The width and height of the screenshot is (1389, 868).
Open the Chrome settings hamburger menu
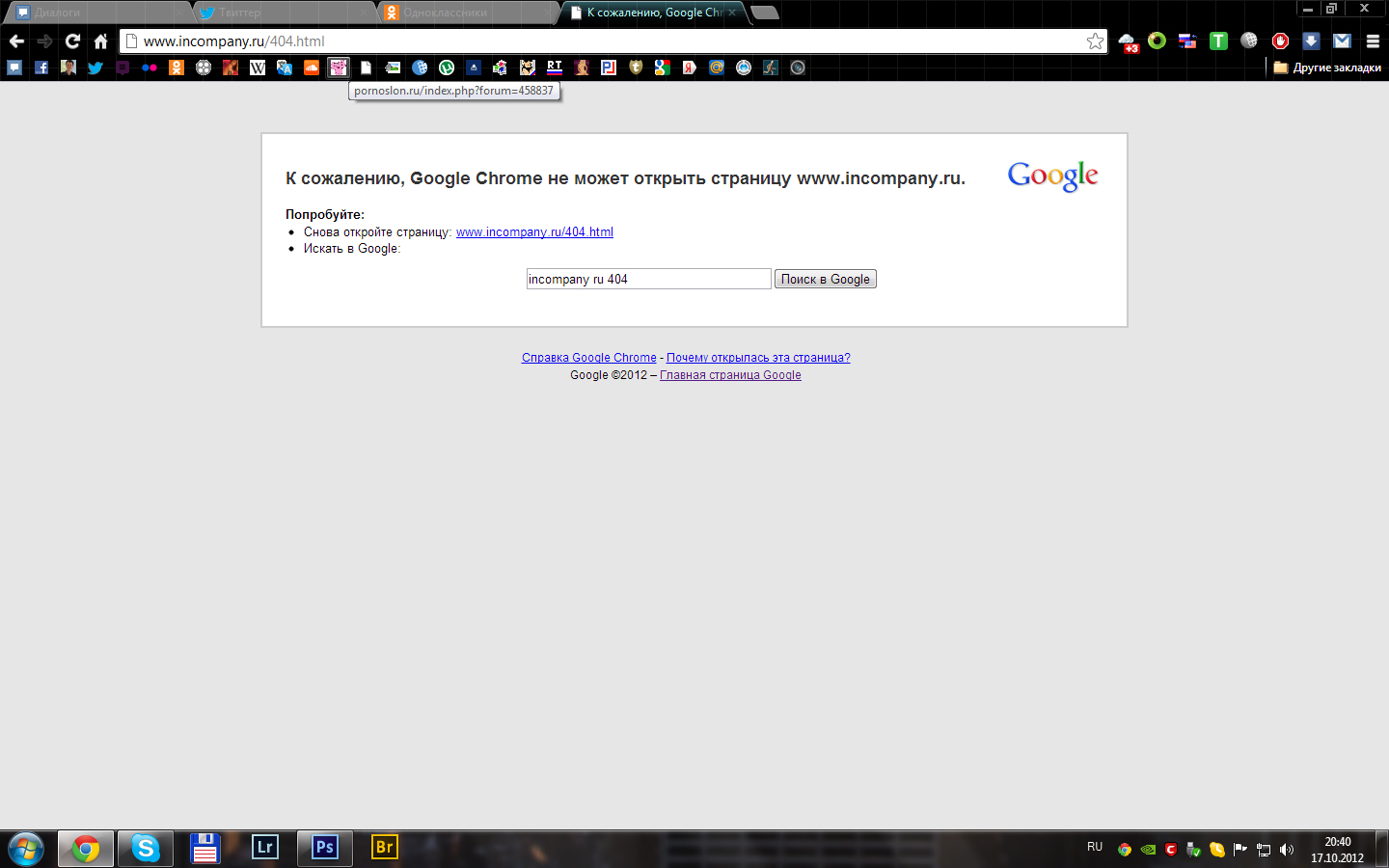pyautogui.click(x=1373, y=41)
